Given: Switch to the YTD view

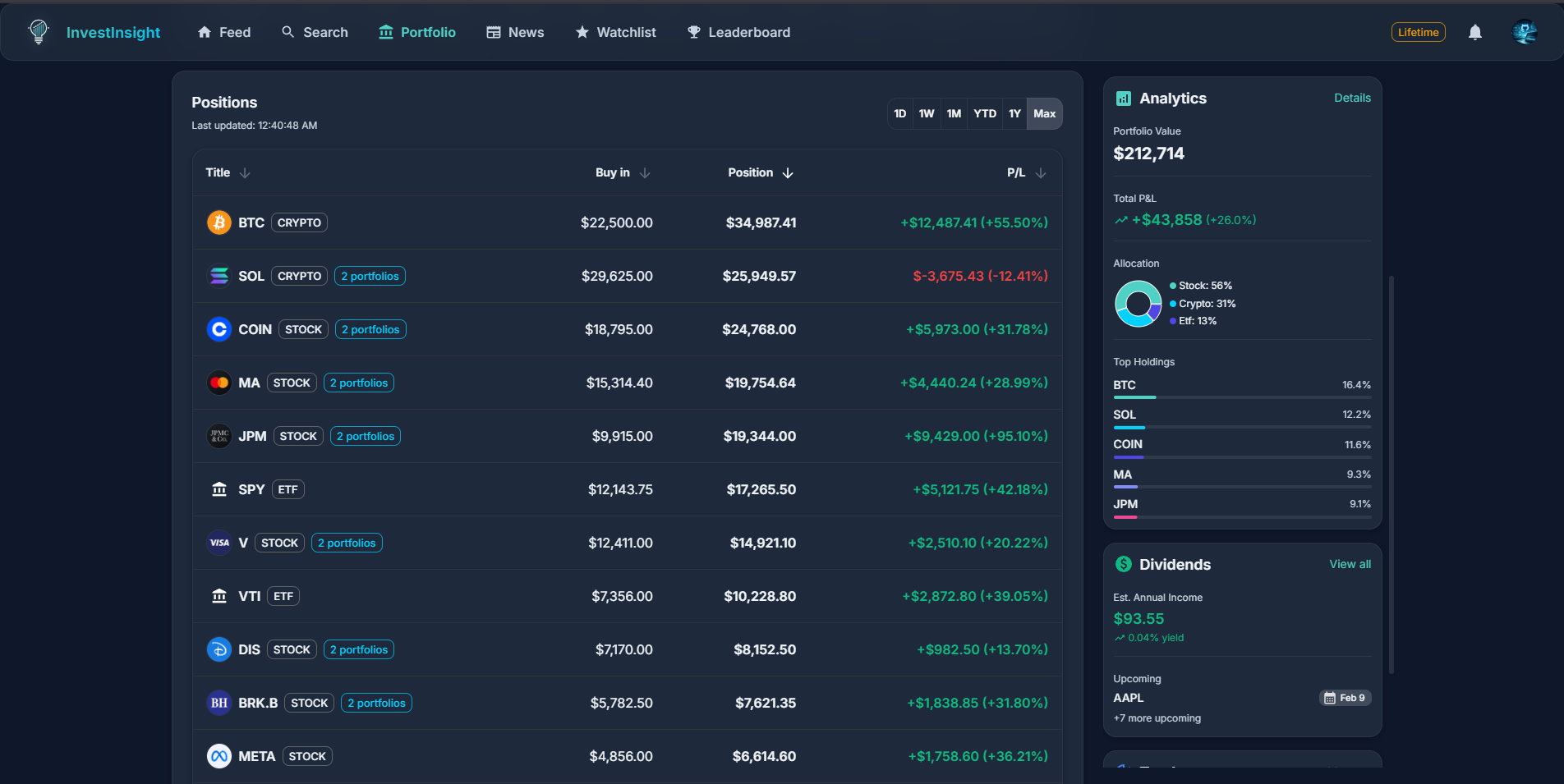Looking at the screenshot, I should [x=984, y=113].
